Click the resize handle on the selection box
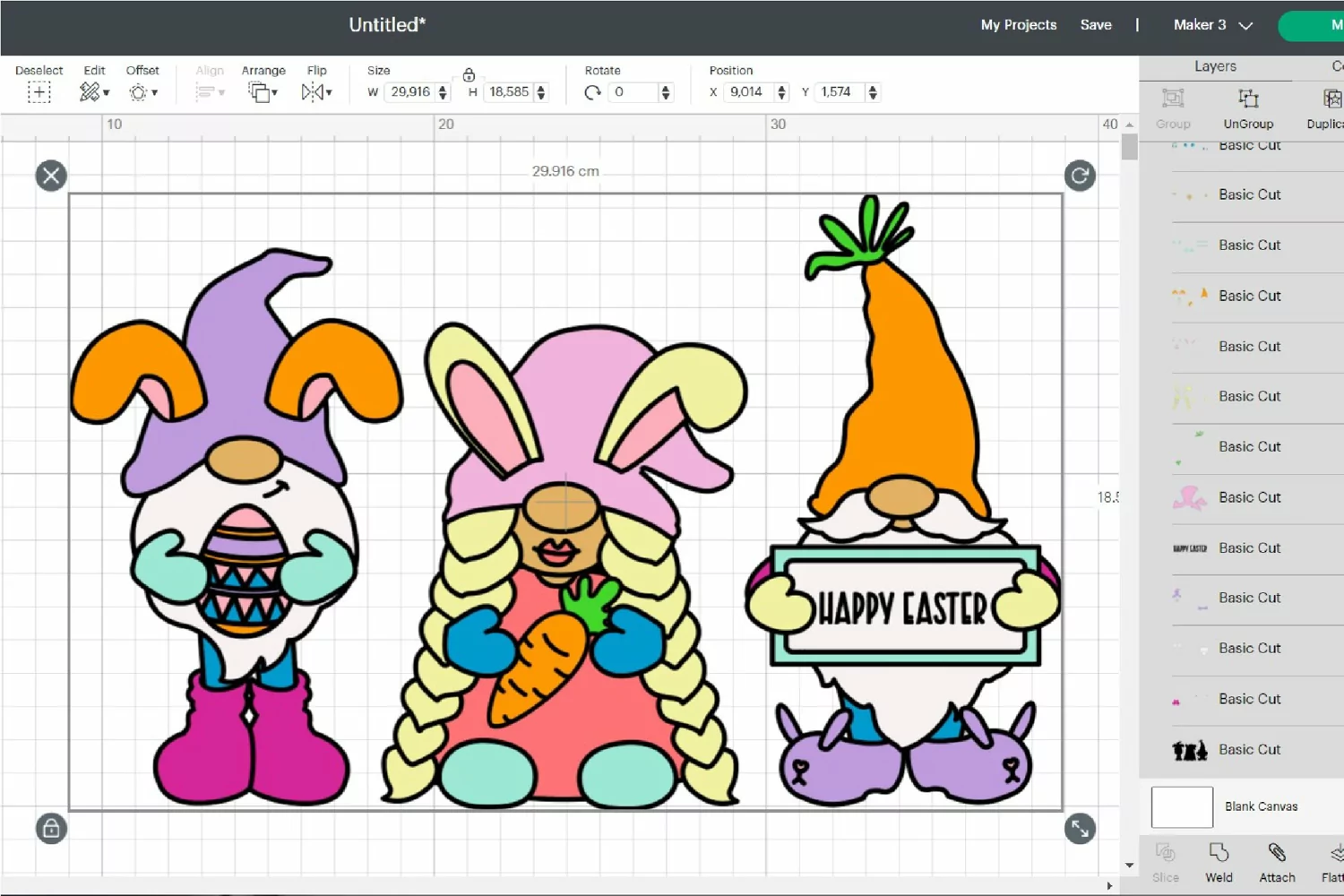This screenshot has height=896, width=1344. coord(1080,828)
